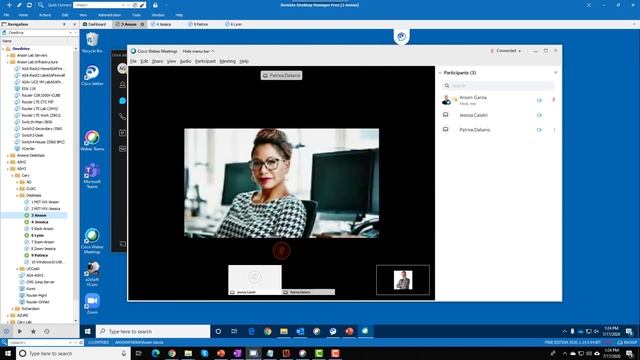Open the Cisco Webex Meetings desktop shortcut
This screenshot has height=360, width=640.
pos(92,241)
